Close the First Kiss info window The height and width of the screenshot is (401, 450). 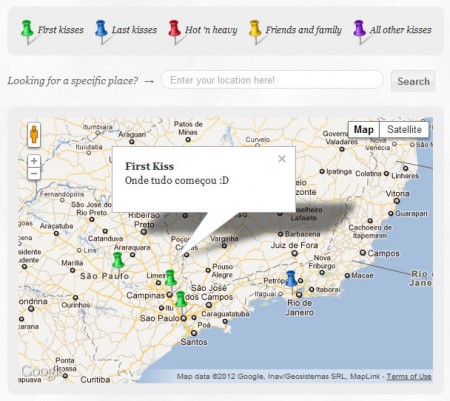click(282, 159)
